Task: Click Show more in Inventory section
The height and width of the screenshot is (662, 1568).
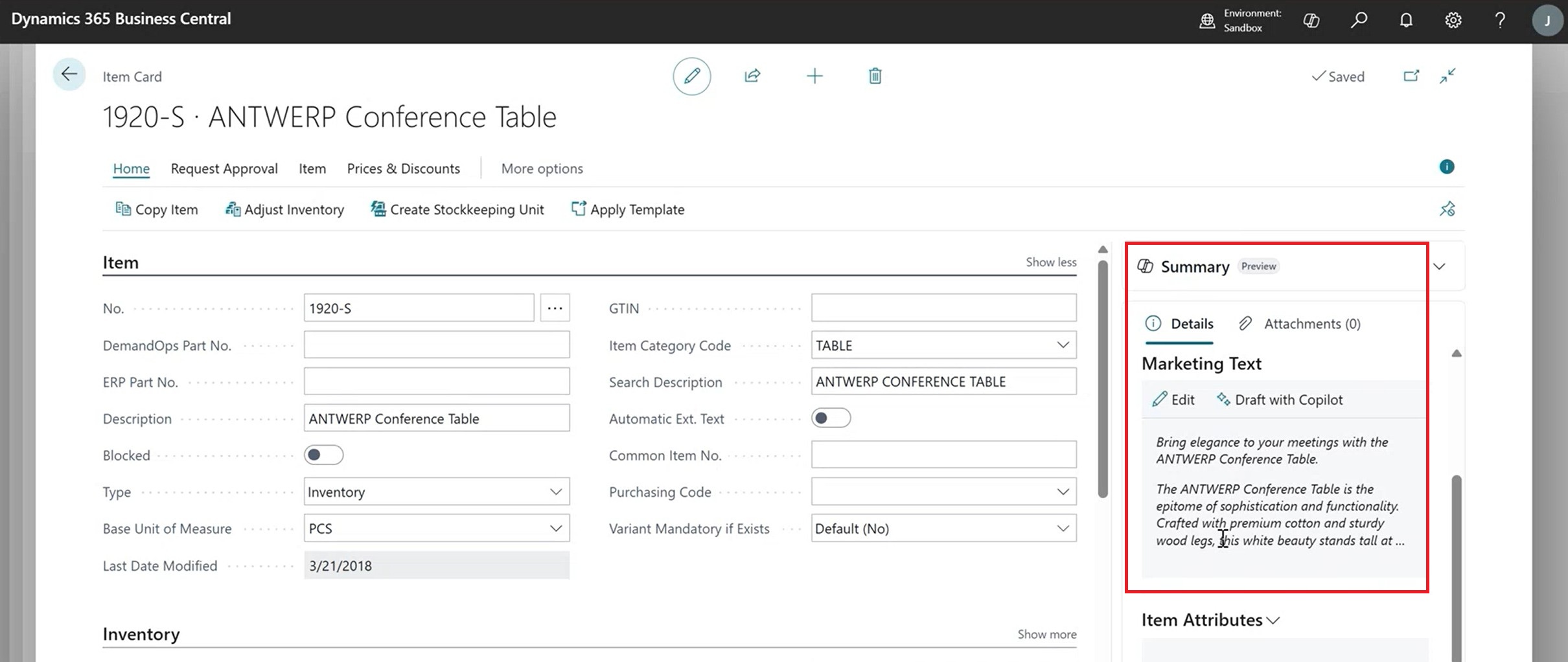Action: point(1046,634)
